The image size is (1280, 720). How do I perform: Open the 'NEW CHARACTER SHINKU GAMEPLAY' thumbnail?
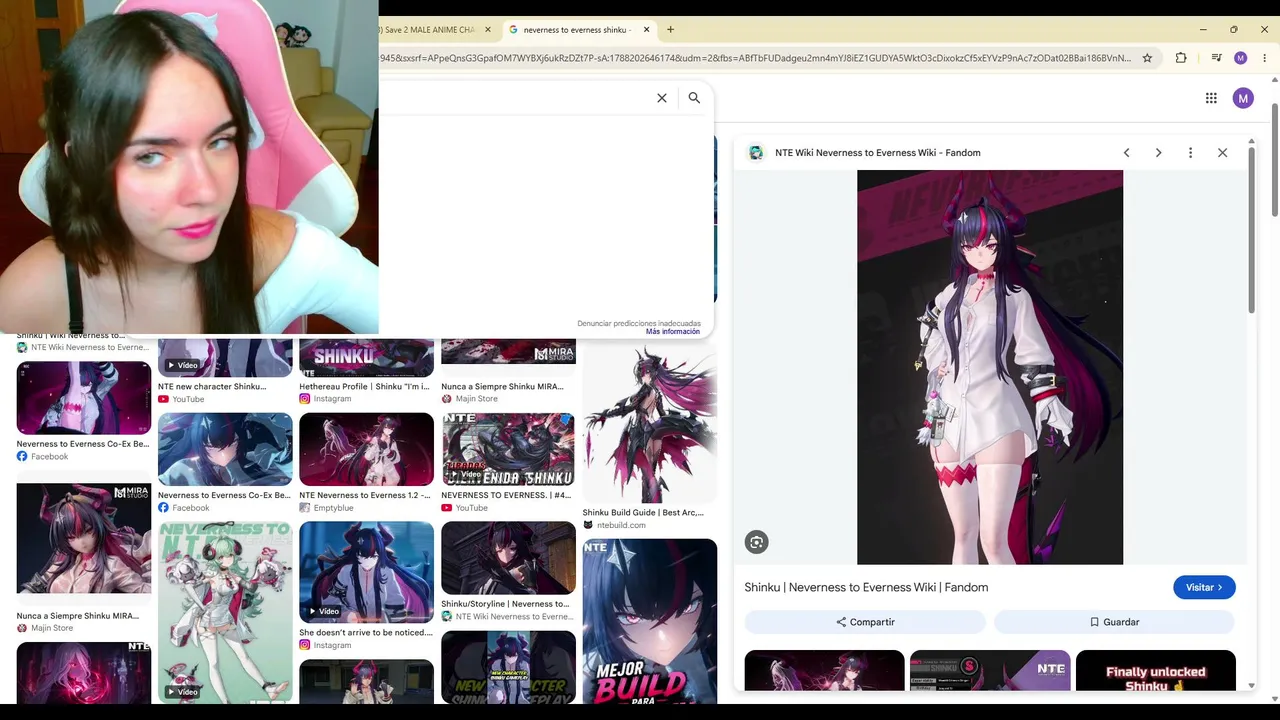tap(508, 667)
